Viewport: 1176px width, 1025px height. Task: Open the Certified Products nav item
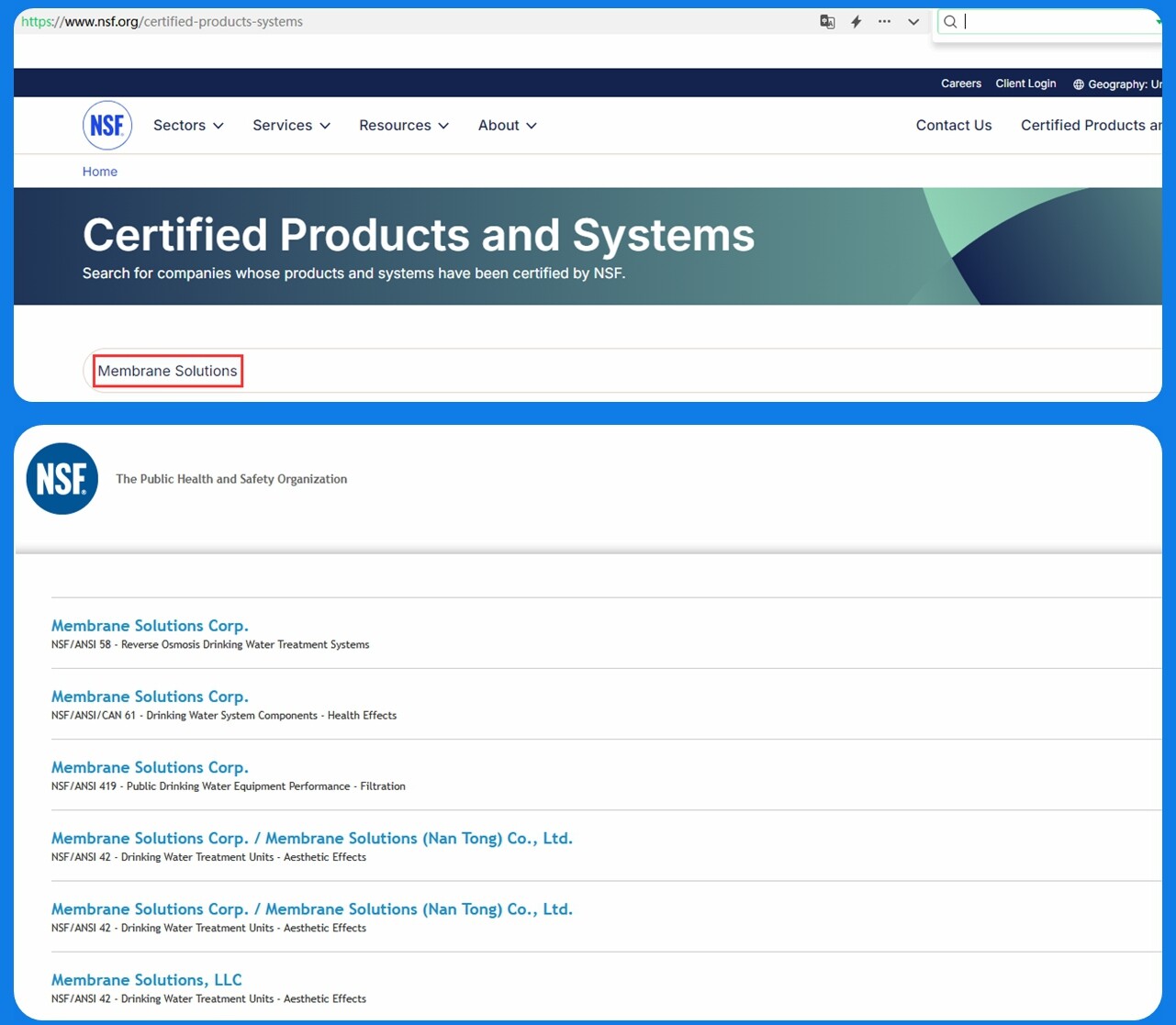pos(1092,126)
